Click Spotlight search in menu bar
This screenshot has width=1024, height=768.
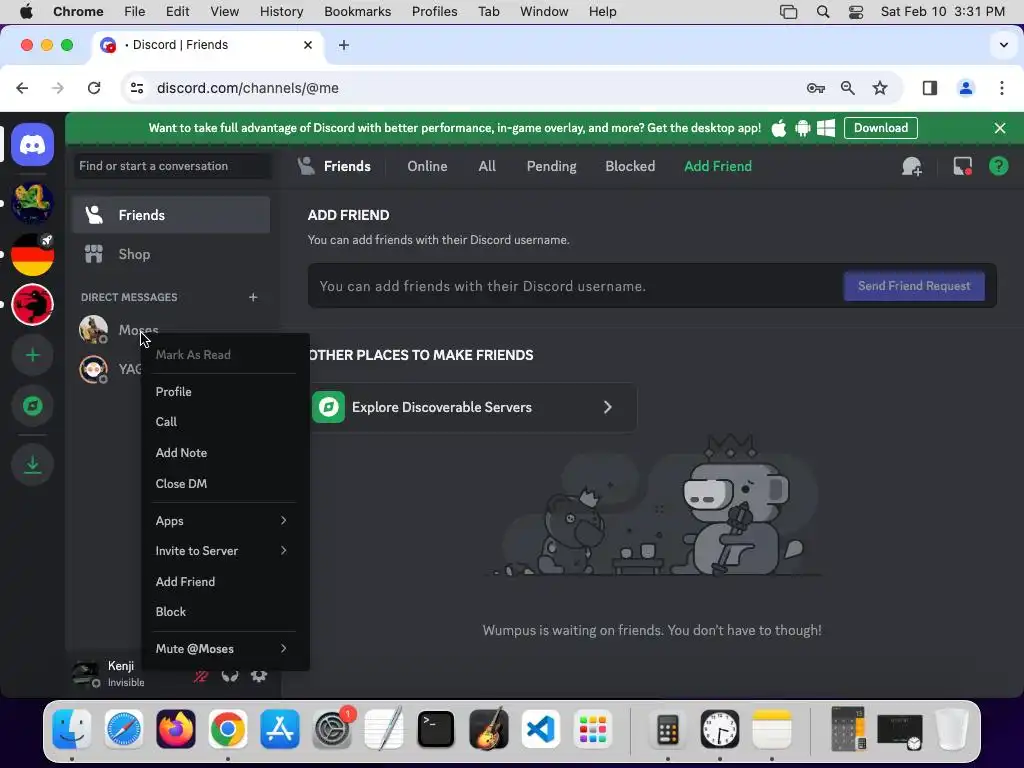pos(823,12)
